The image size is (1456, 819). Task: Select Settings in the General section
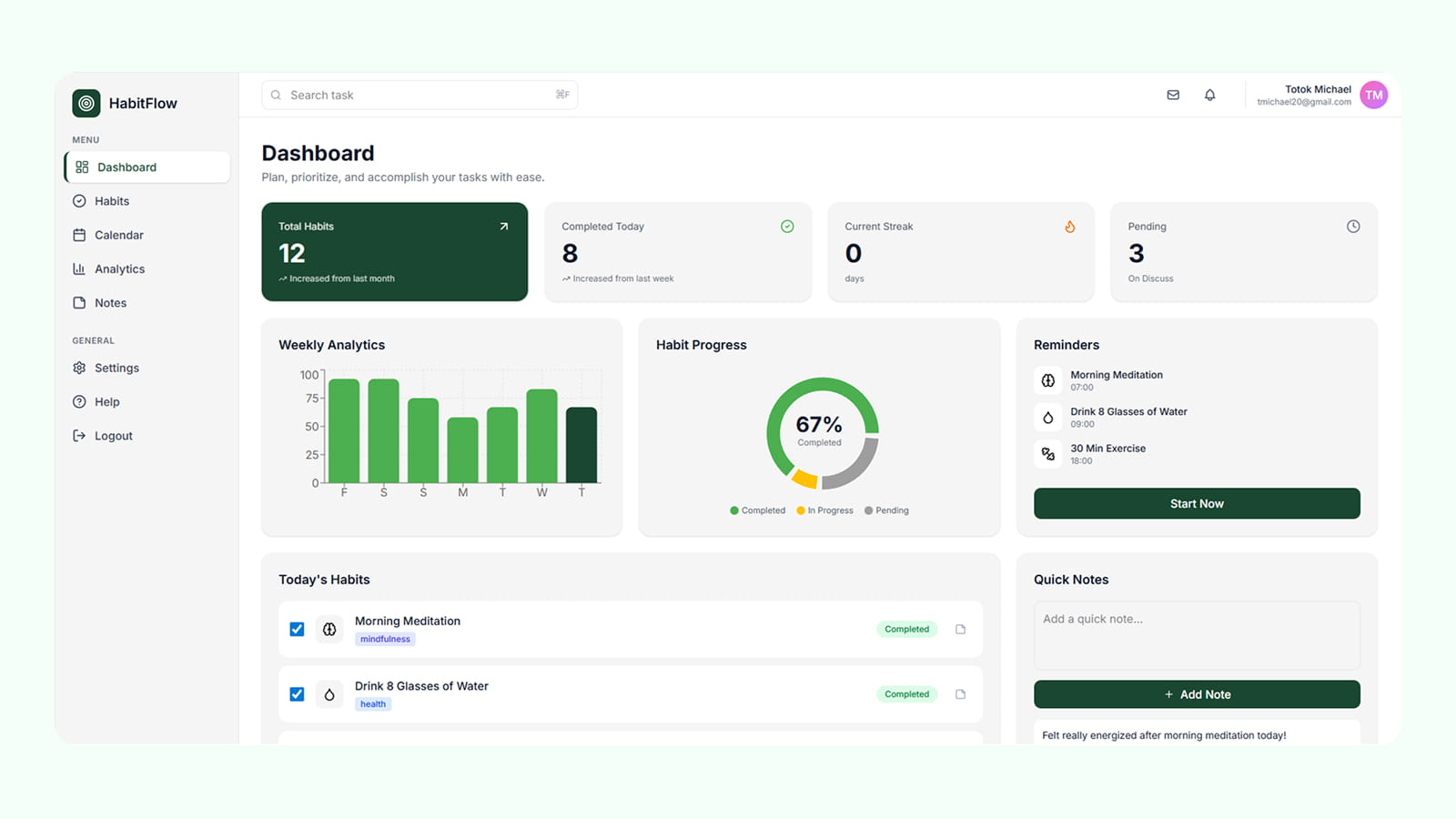tap(116, 368)
